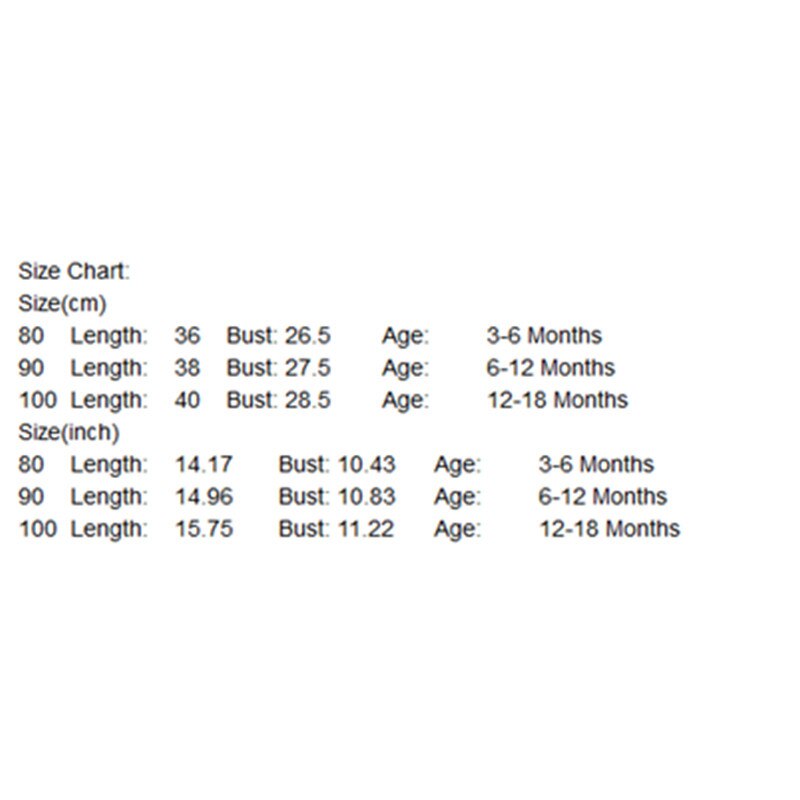
Task: Click 12-18 Months in the inch section
Action: [610, 529]
